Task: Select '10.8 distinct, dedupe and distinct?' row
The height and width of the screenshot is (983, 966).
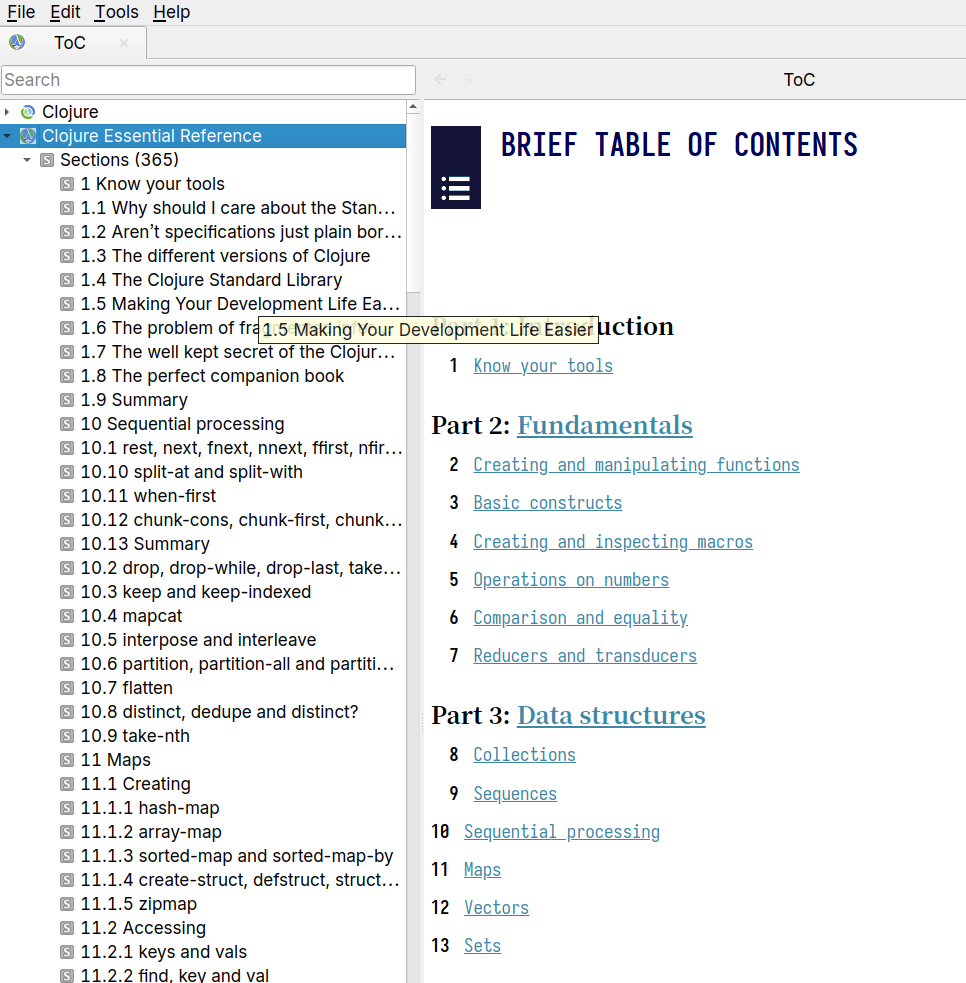Action: point(203,712)
